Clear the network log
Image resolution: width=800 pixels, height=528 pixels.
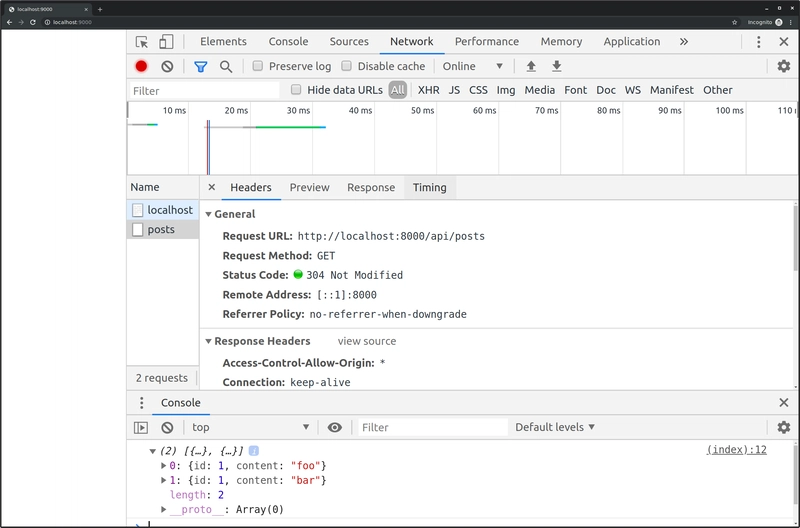(x=167, y=66)
